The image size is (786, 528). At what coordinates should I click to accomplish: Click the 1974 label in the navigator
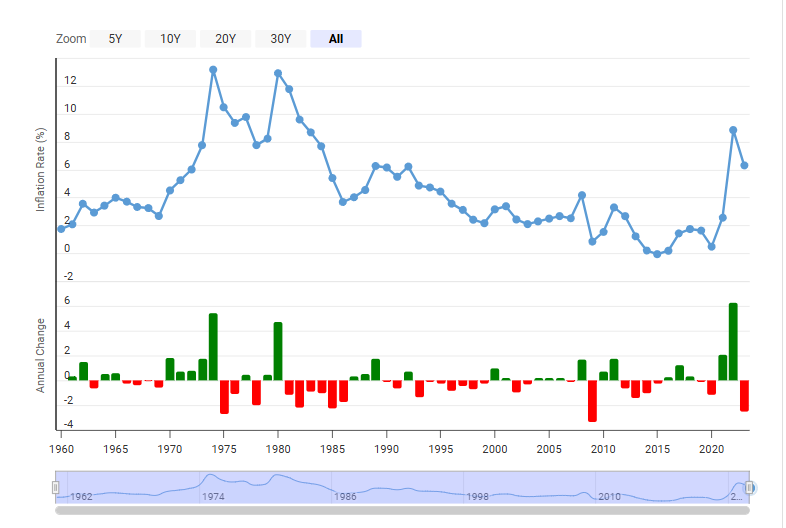tap(213, 496)
